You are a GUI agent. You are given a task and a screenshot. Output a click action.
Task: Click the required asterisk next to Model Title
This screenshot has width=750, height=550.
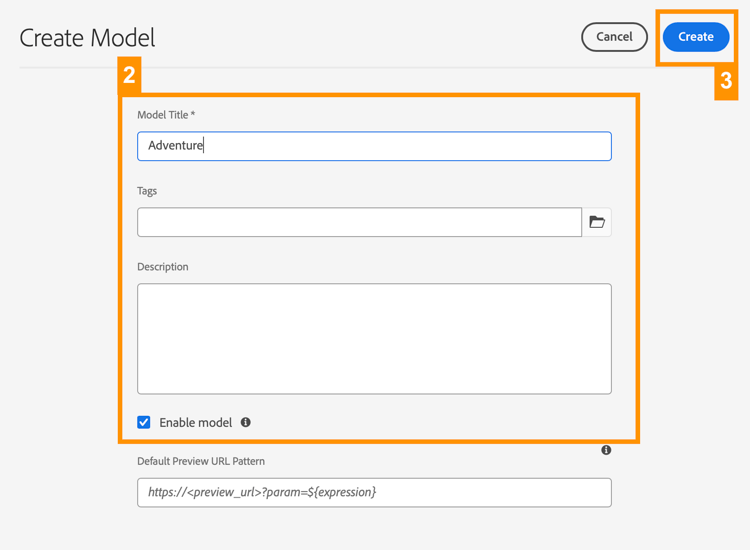tap(193, 115)
